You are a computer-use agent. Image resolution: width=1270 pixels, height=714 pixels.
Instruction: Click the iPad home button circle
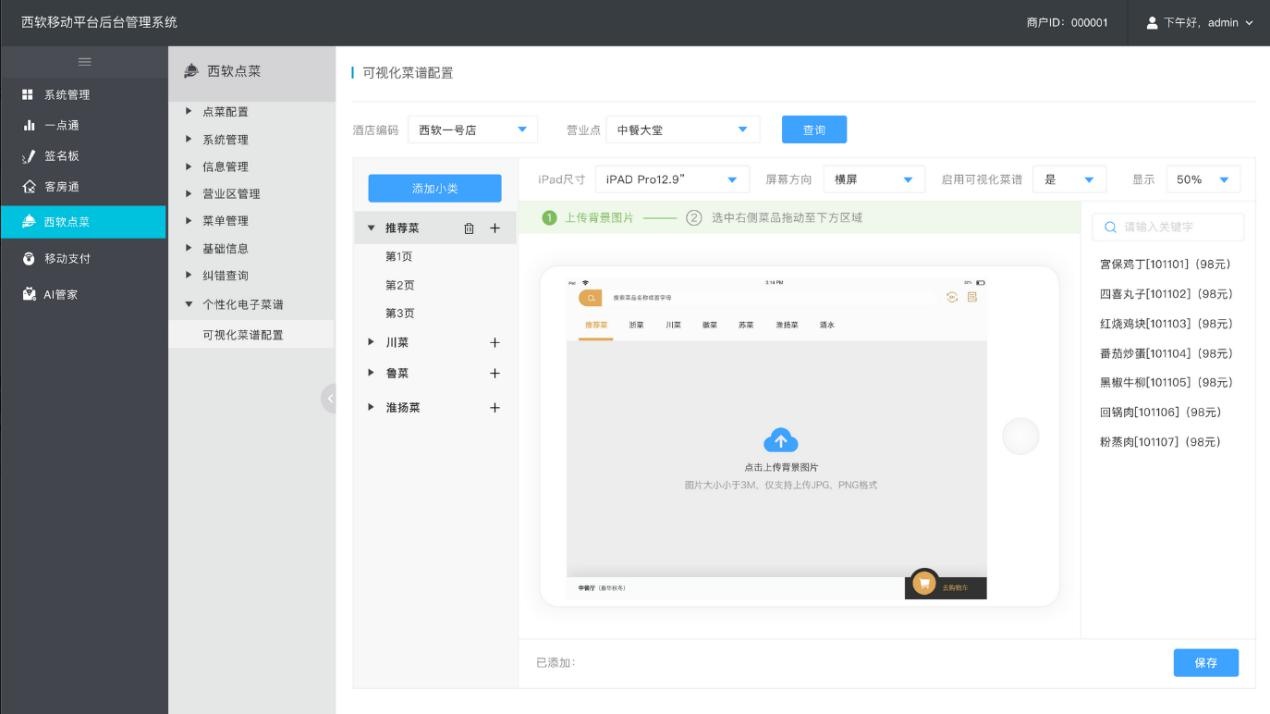pyautogui.click(x=1021, y=436)
